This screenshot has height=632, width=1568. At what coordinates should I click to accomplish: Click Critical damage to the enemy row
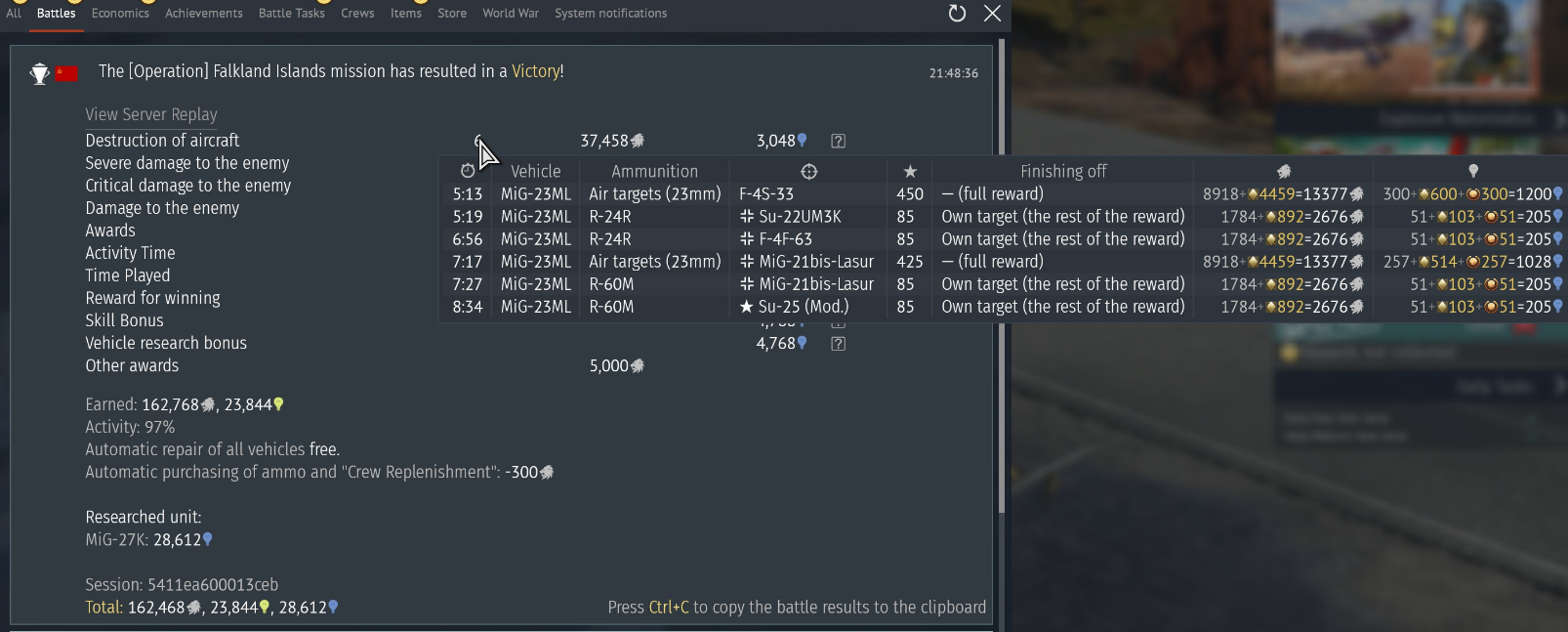188,186
